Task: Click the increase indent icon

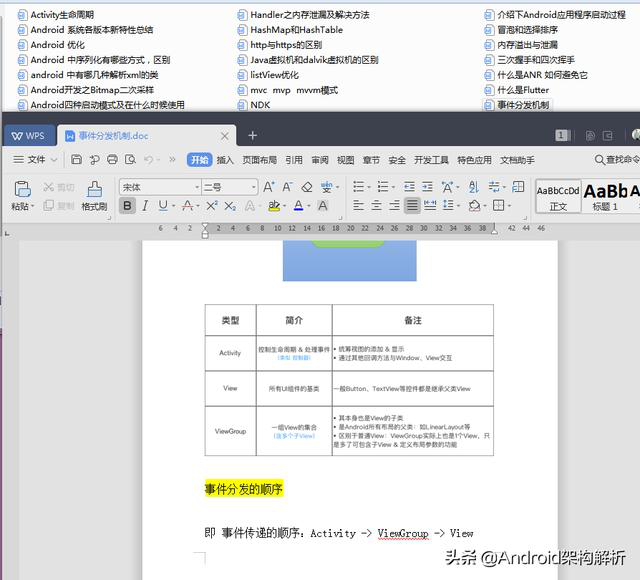Action: tap(427, 187)
